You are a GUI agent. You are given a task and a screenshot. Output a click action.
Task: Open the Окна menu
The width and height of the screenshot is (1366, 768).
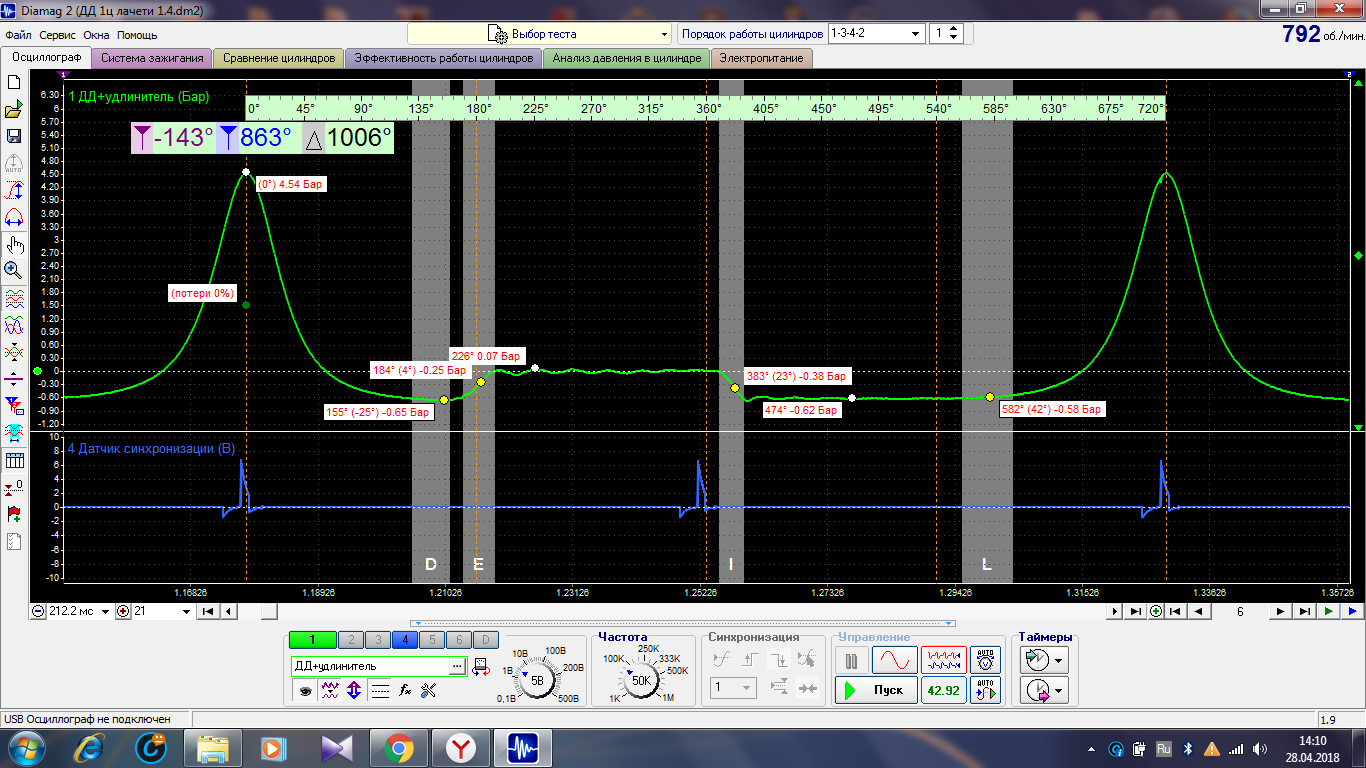tap(96, 35)
